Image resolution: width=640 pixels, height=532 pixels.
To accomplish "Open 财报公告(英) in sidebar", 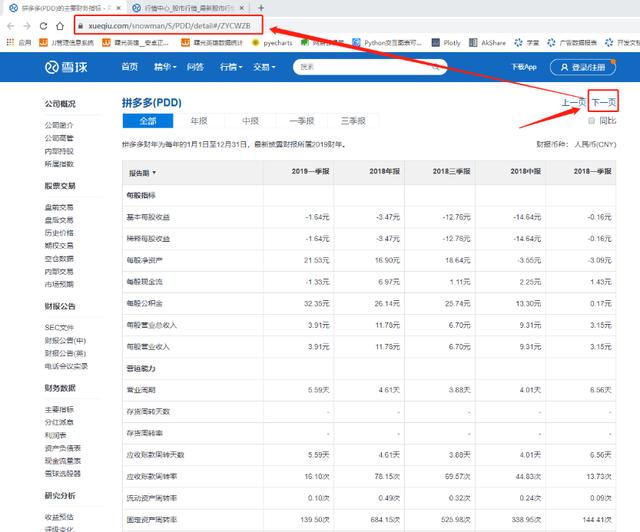I will click(x=65, y=353).
